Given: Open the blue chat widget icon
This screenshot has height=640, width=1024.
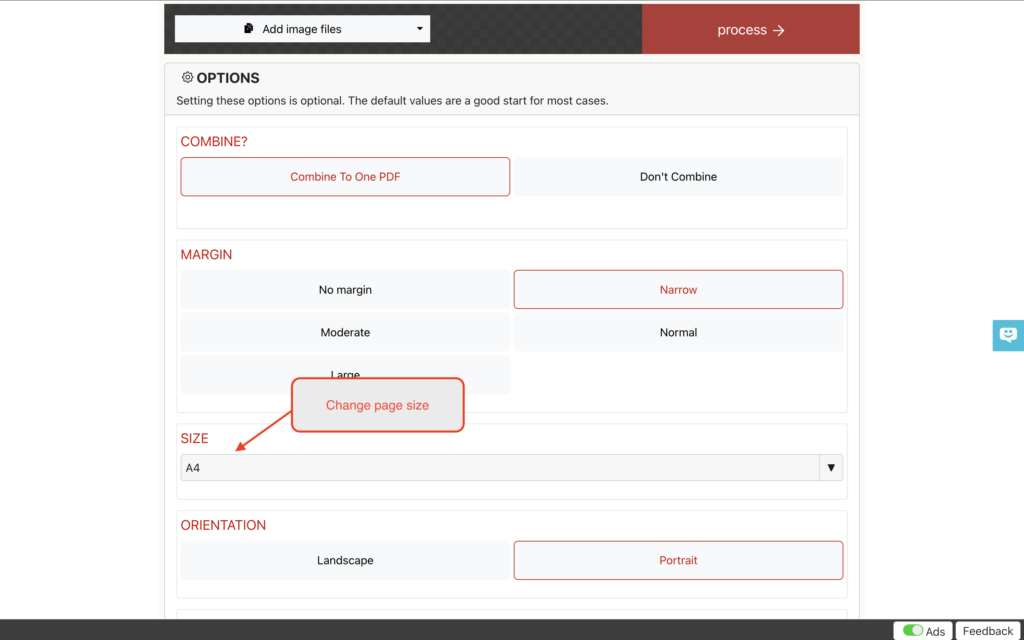Looking at the screenshot, I should 1008,336.
